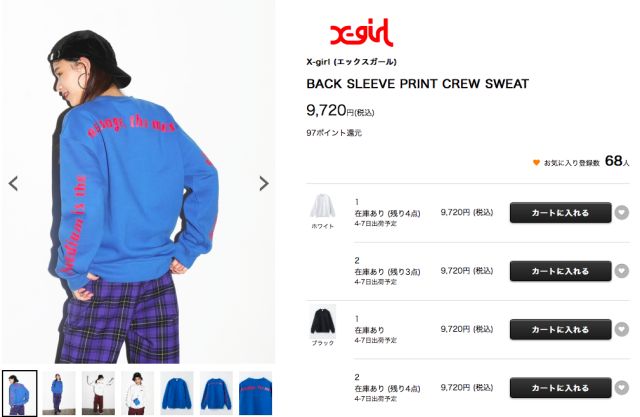Select the white sweatshirt color swatch
The width and height of the screenshot is (640, 417).
coord(322,206)
